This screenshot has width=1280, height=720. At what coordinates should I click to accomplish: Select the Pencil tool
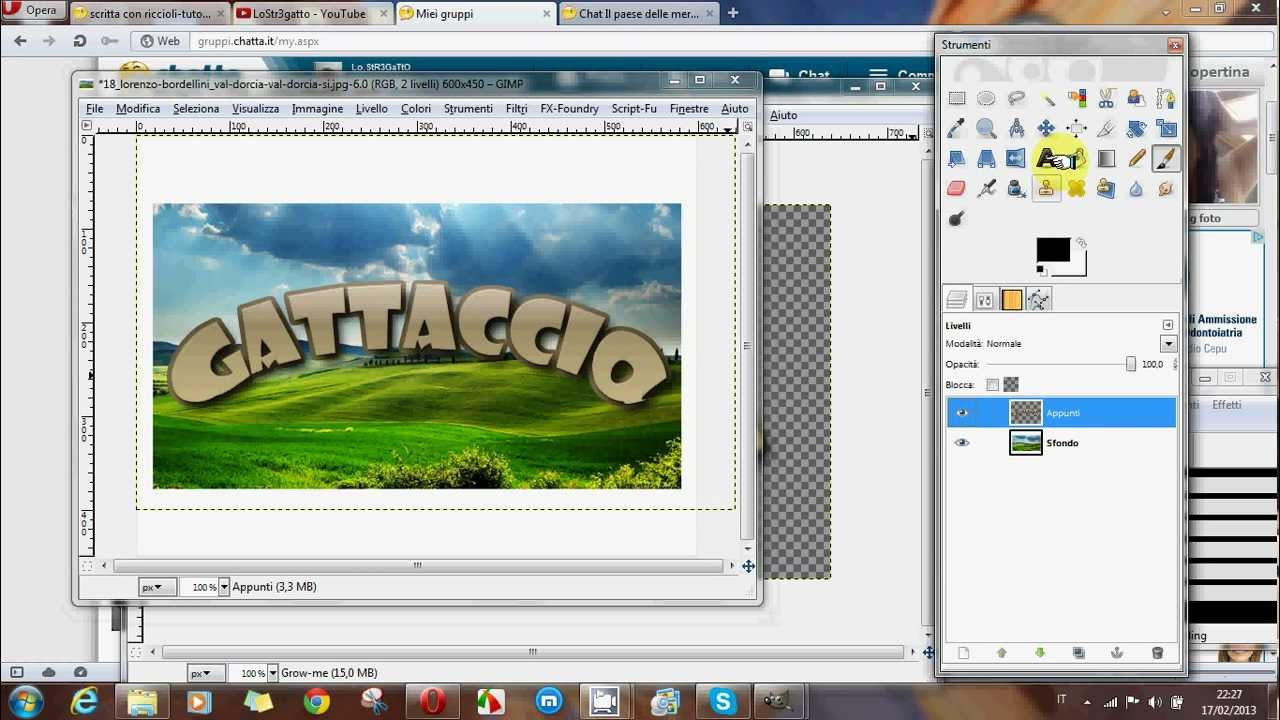point(1136,158)
